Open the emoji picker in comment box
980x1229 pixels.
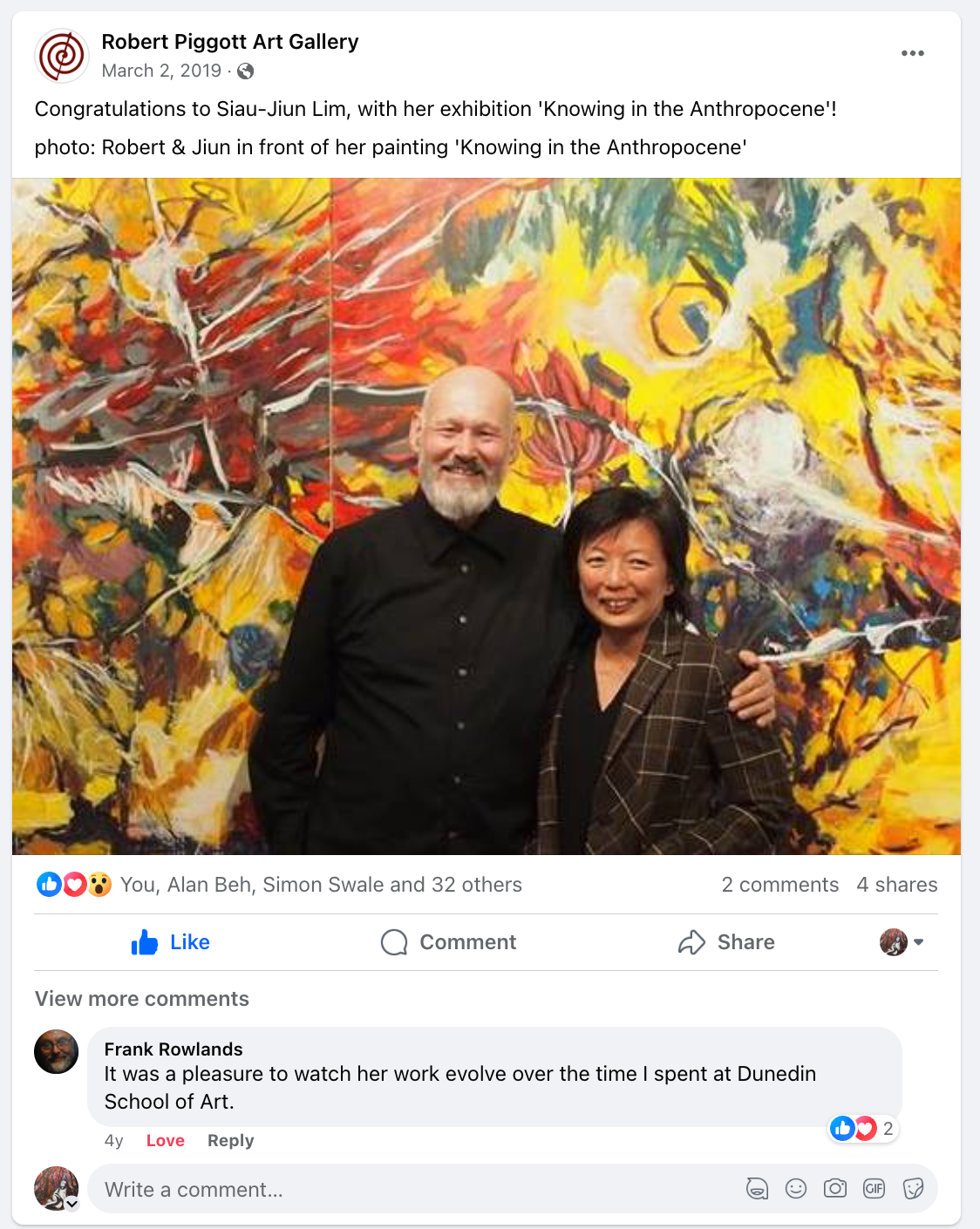click(x=796, y=1188)
